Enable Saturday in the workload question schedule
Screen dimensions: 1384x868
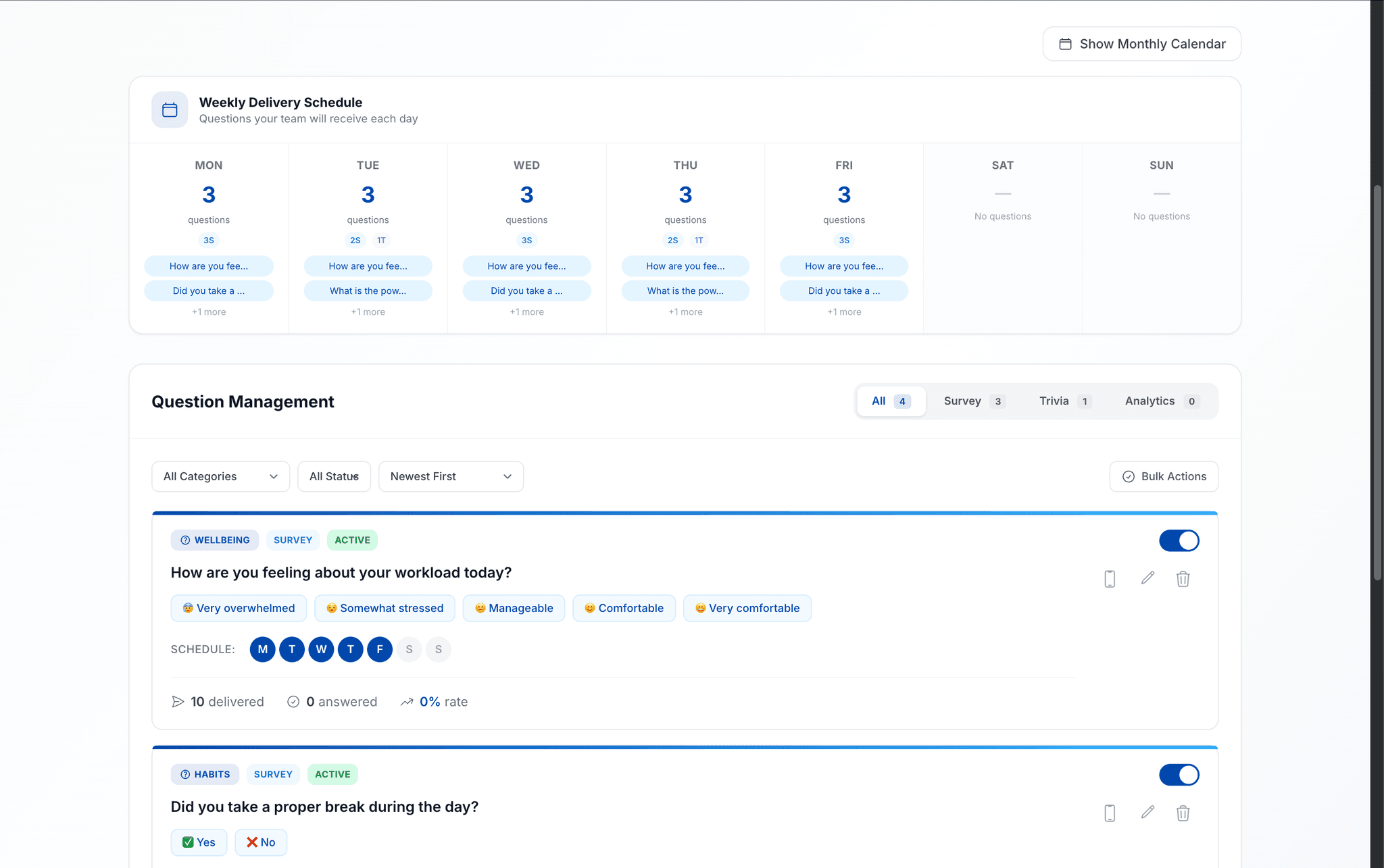(409, 649)
